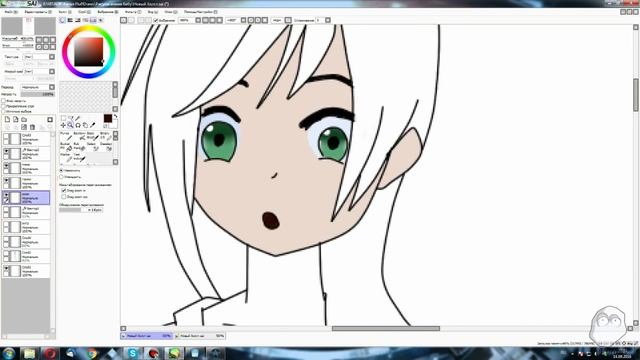Click the canvas vertical scrollbar thumb

click(x=636, y=94)
